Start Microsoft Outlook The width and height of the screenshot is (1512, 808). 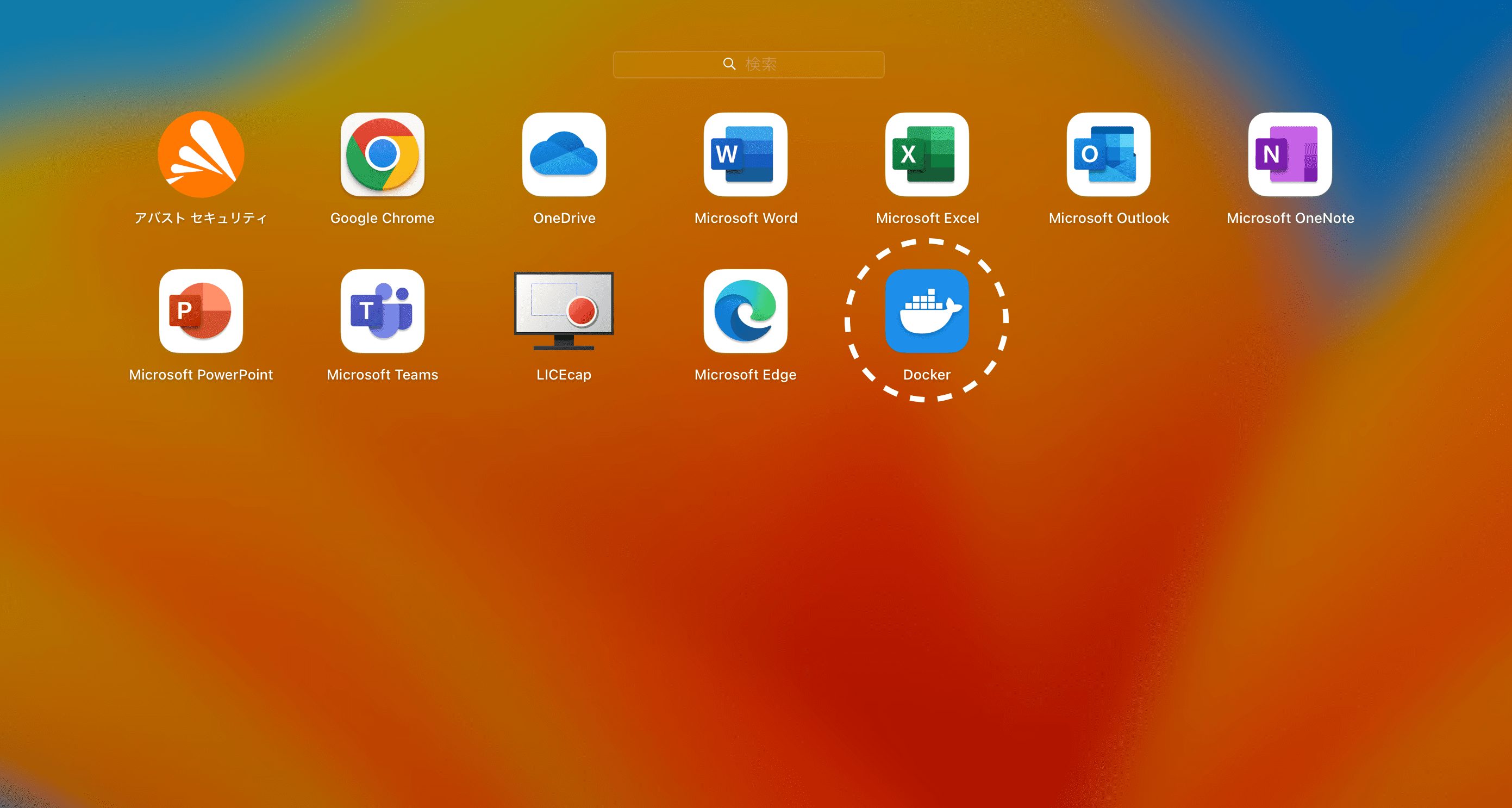1109,154
